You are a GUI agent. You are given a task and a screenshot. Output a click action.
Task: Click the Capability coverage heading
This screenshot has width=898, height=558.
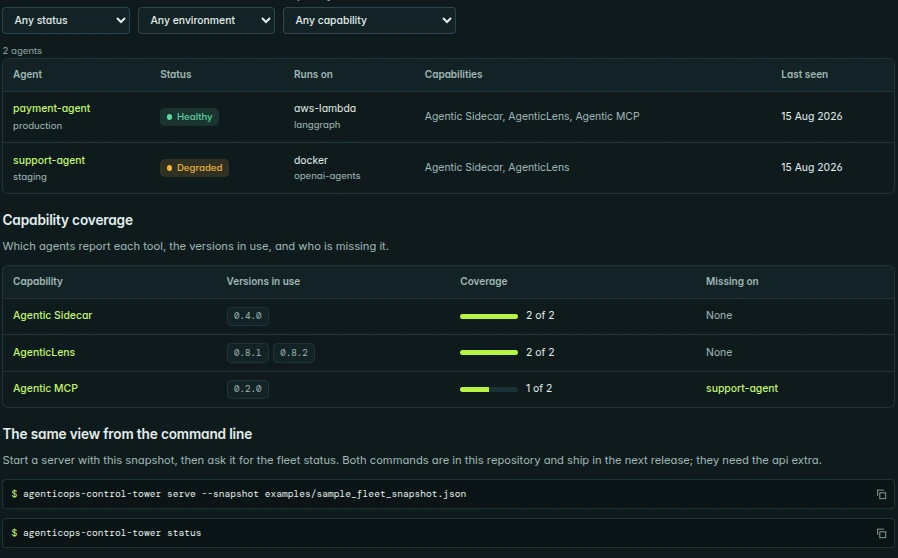pos(68,221)
